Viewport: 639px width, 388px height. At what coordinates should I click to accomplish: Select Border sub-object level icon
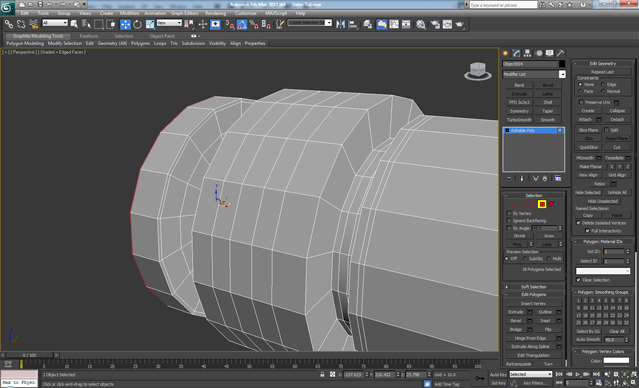pos(533,204)
